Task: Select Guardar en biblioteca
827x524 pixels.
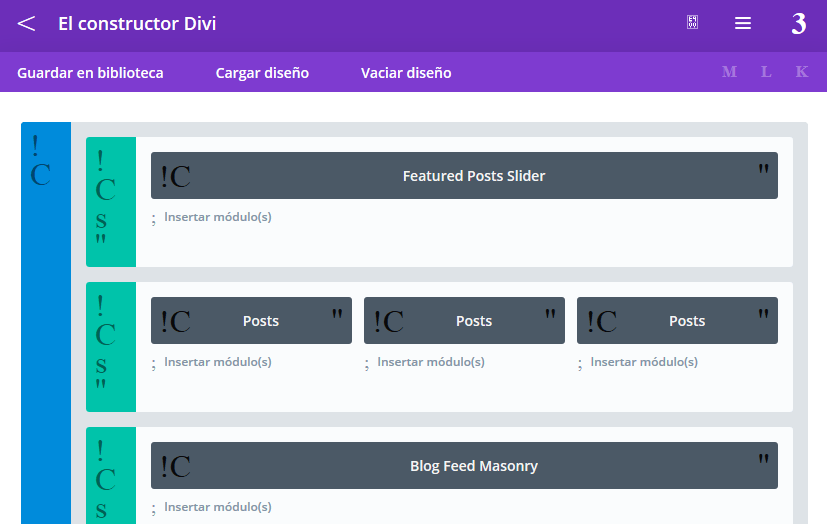Action: coord(90,73)
